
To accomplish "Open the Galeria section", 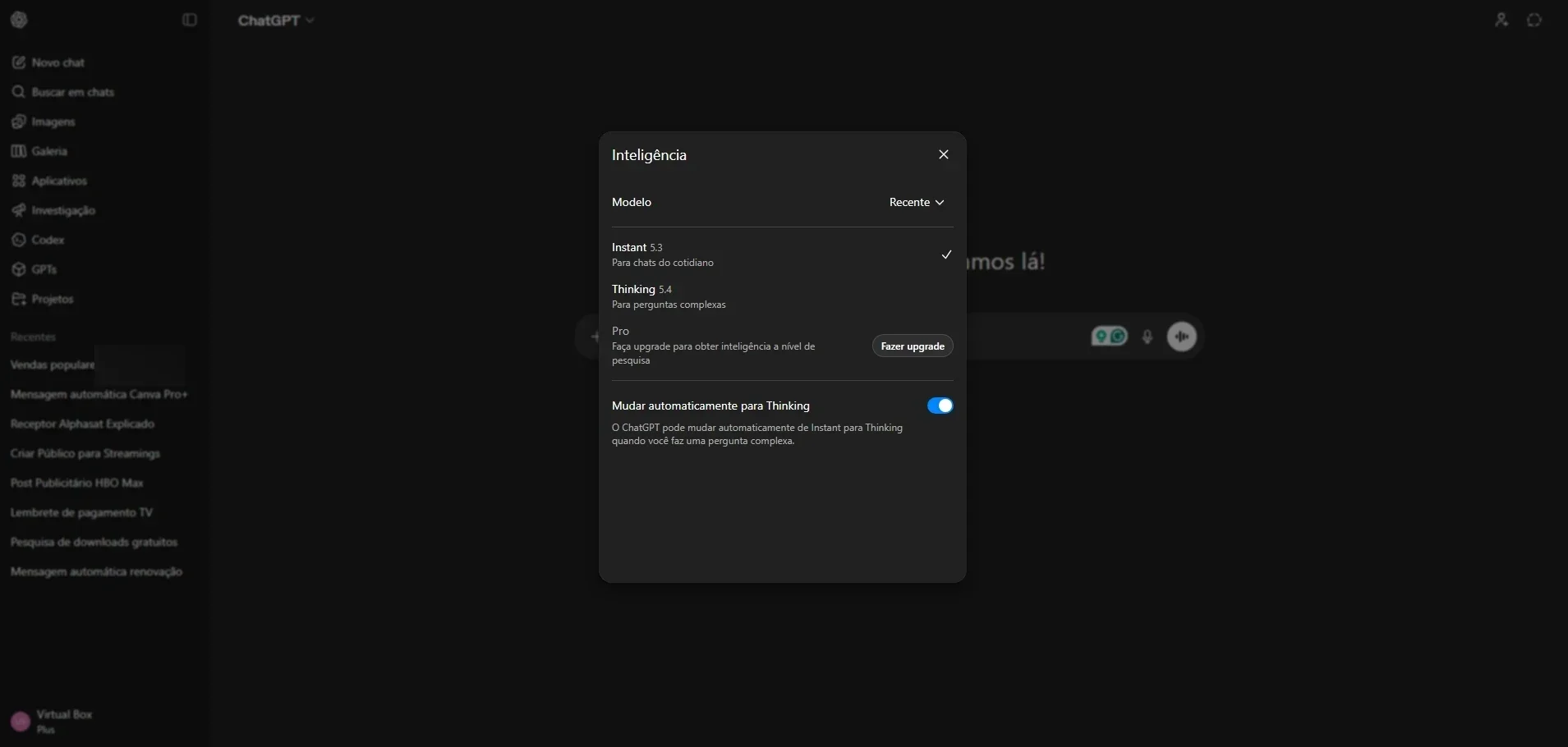I will 39,151.
